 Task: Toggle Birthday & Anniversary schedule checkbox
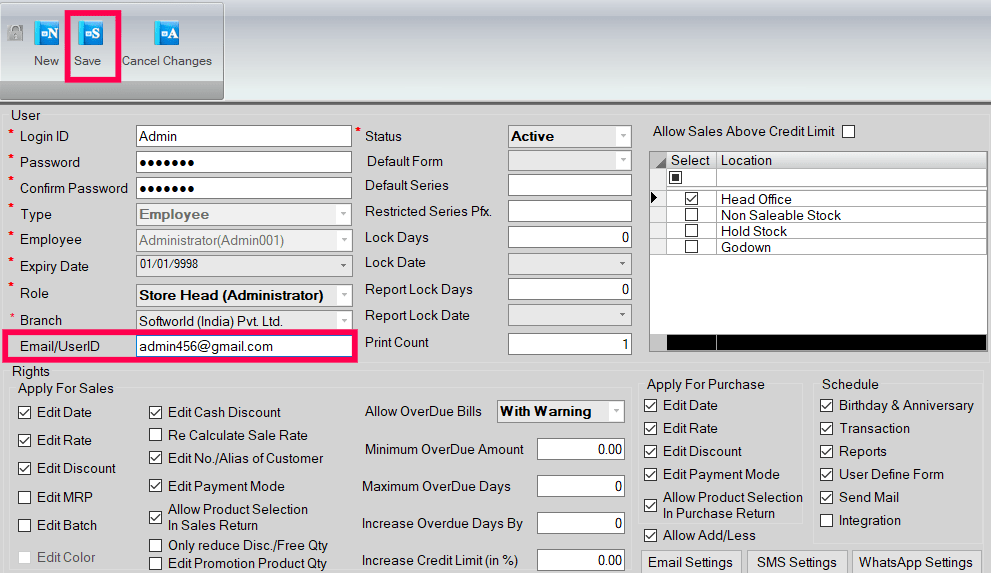[x=826, y=406]
